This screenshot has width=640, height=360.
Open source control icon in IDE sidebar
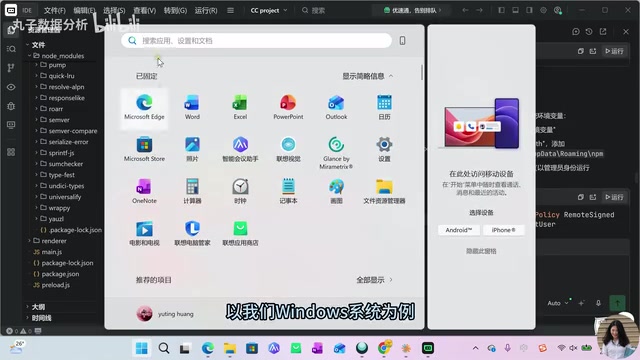pos(11,68)
